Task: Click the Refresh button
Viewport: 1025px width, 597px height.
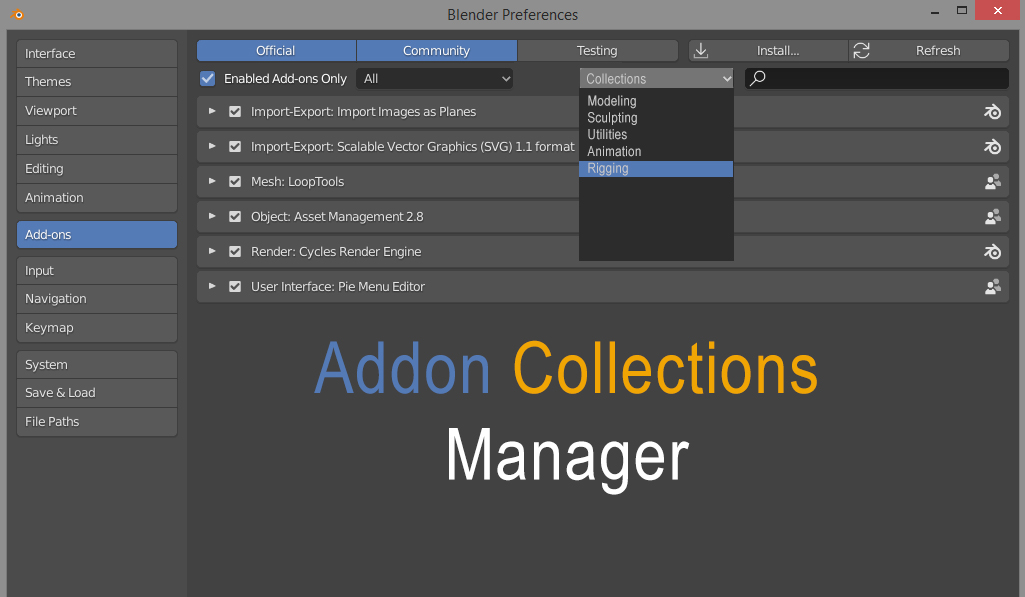Action: [x=929, y=50]
